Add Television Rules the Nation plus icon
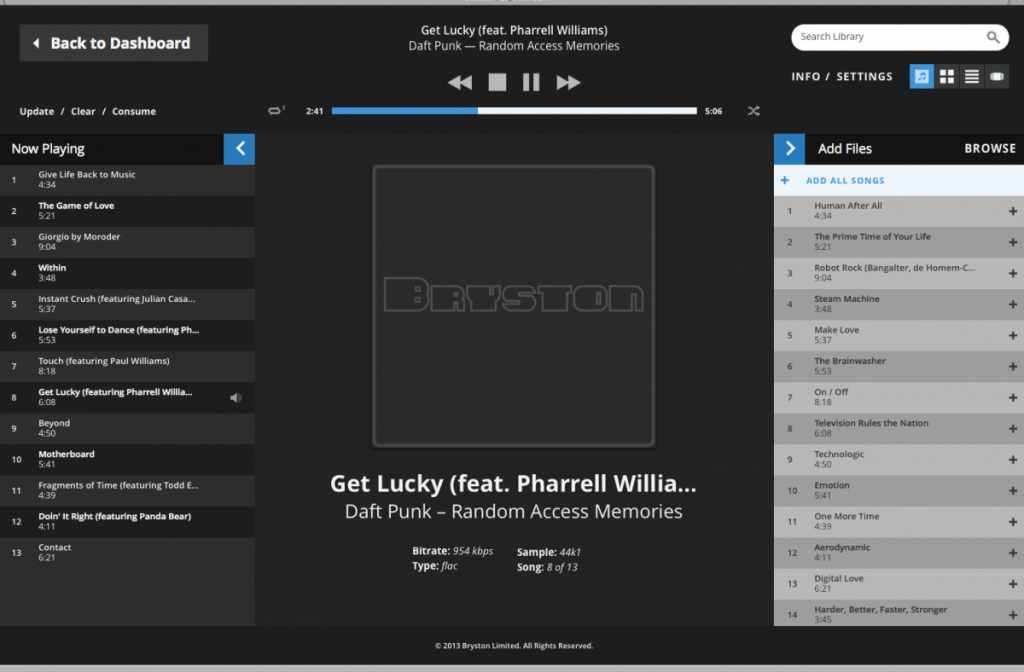The image size is (1024, 672). (x=1012, y=428)
